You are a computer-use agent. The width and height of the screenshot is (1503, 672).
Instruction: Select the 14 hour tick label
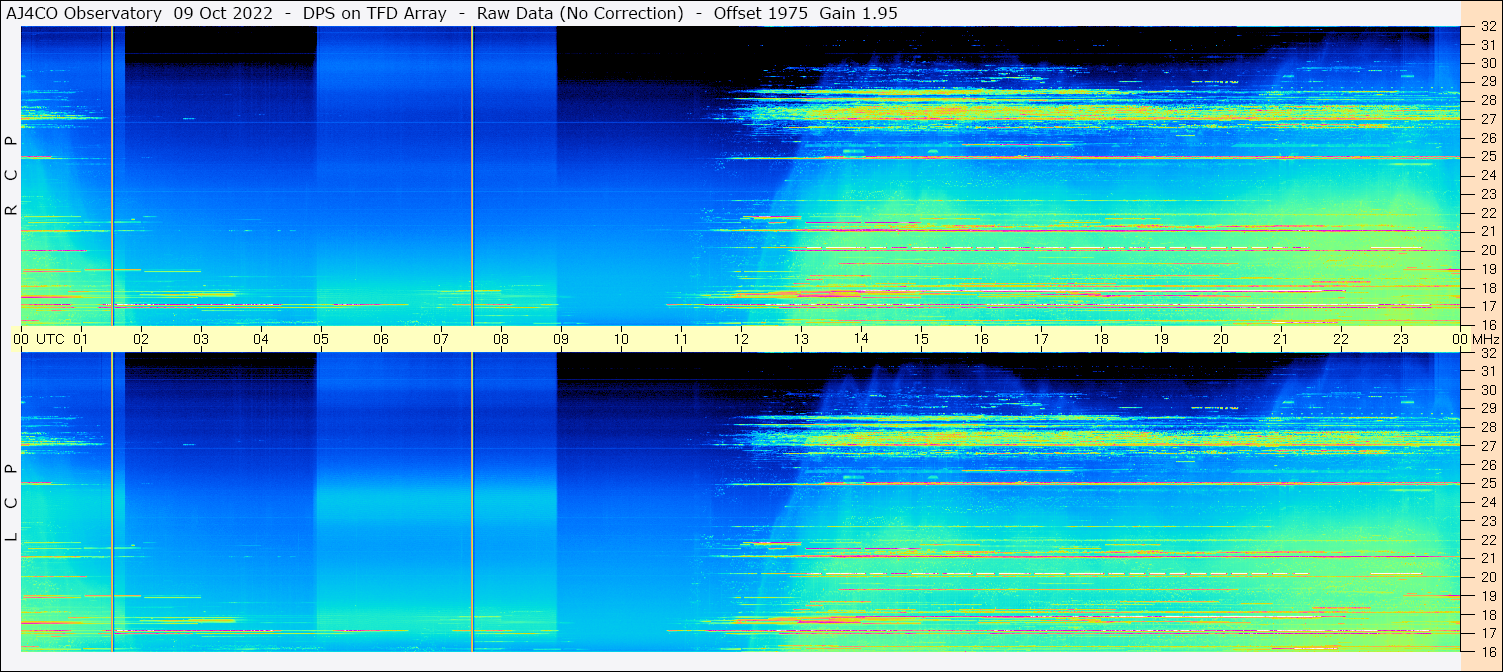[861, 339]
